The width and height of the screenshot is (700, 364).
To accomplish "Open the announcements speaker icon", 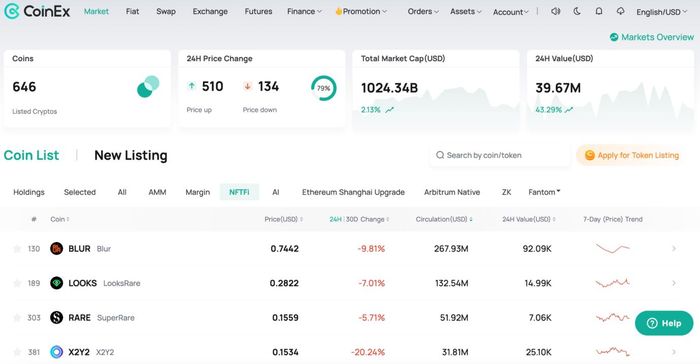I will click(x=555, y=12).
